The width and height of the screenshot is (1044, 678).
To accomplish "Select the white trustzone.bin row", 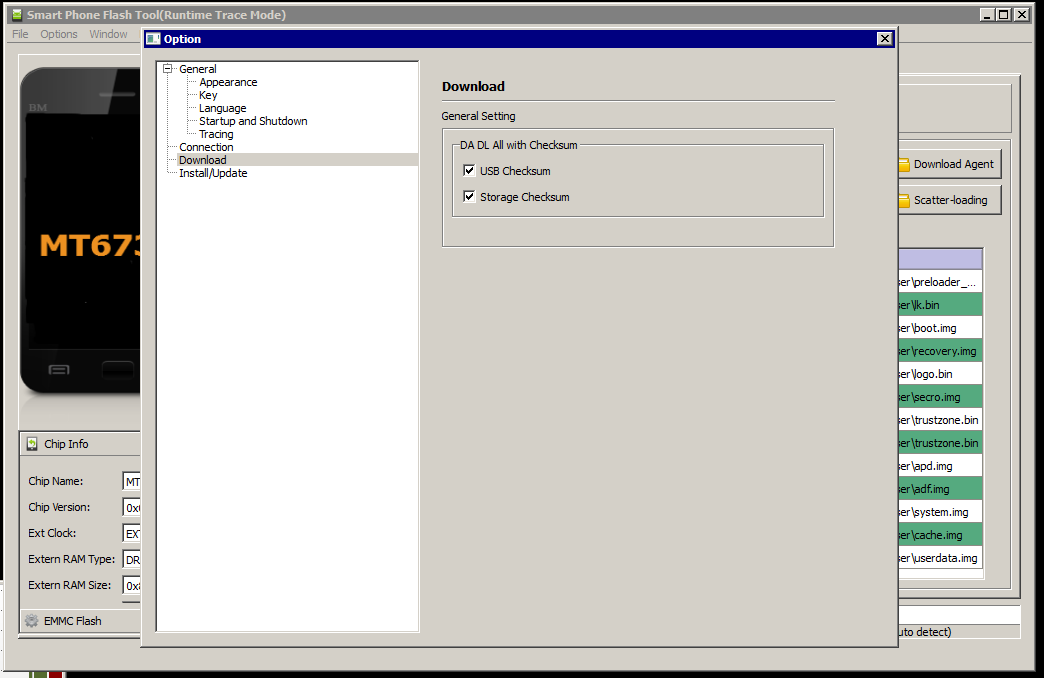I will [x=940, y=420].
